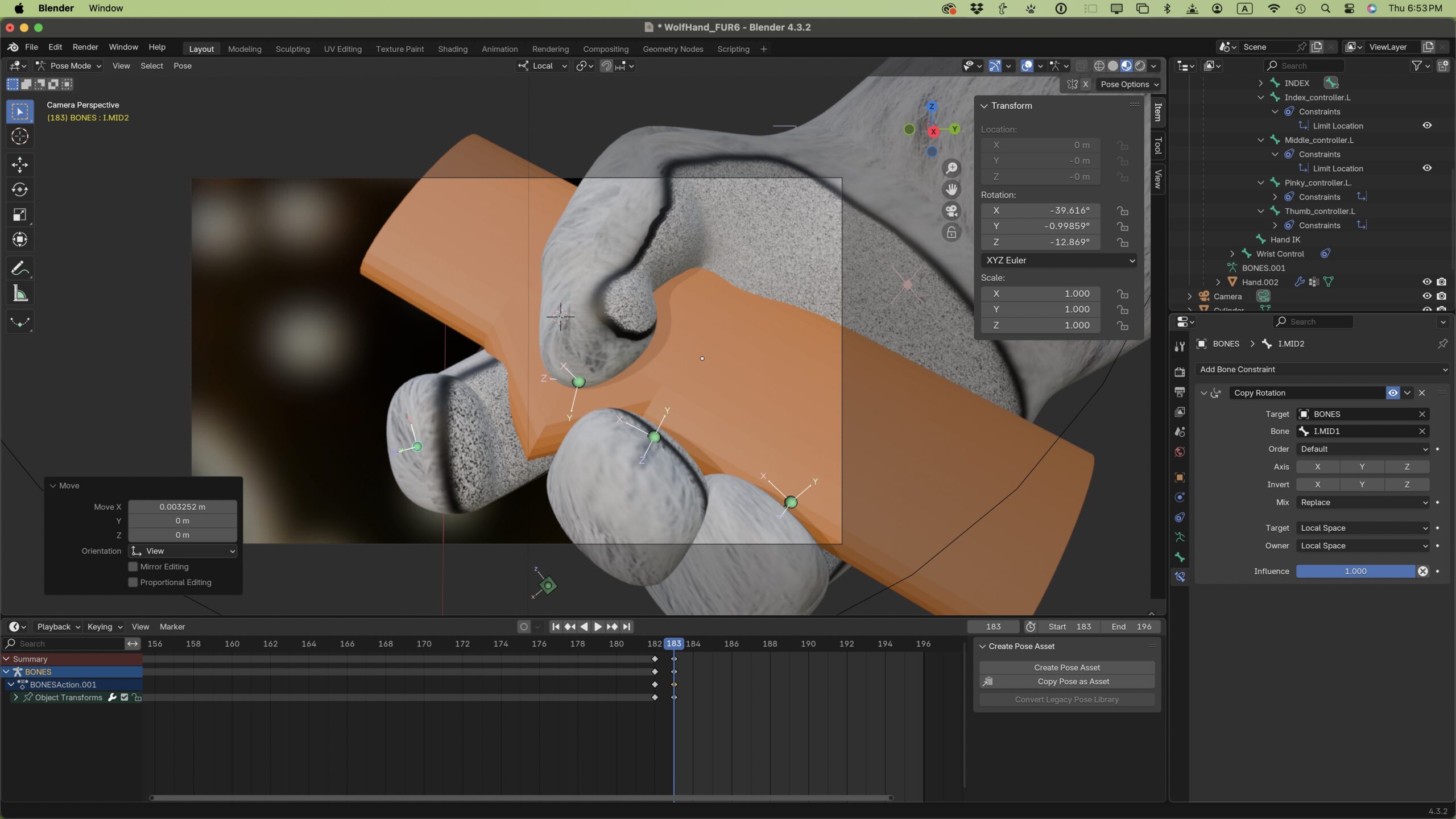The image size is (1456, 819).
Task: Select the Annotate tool
Action: 19,267
